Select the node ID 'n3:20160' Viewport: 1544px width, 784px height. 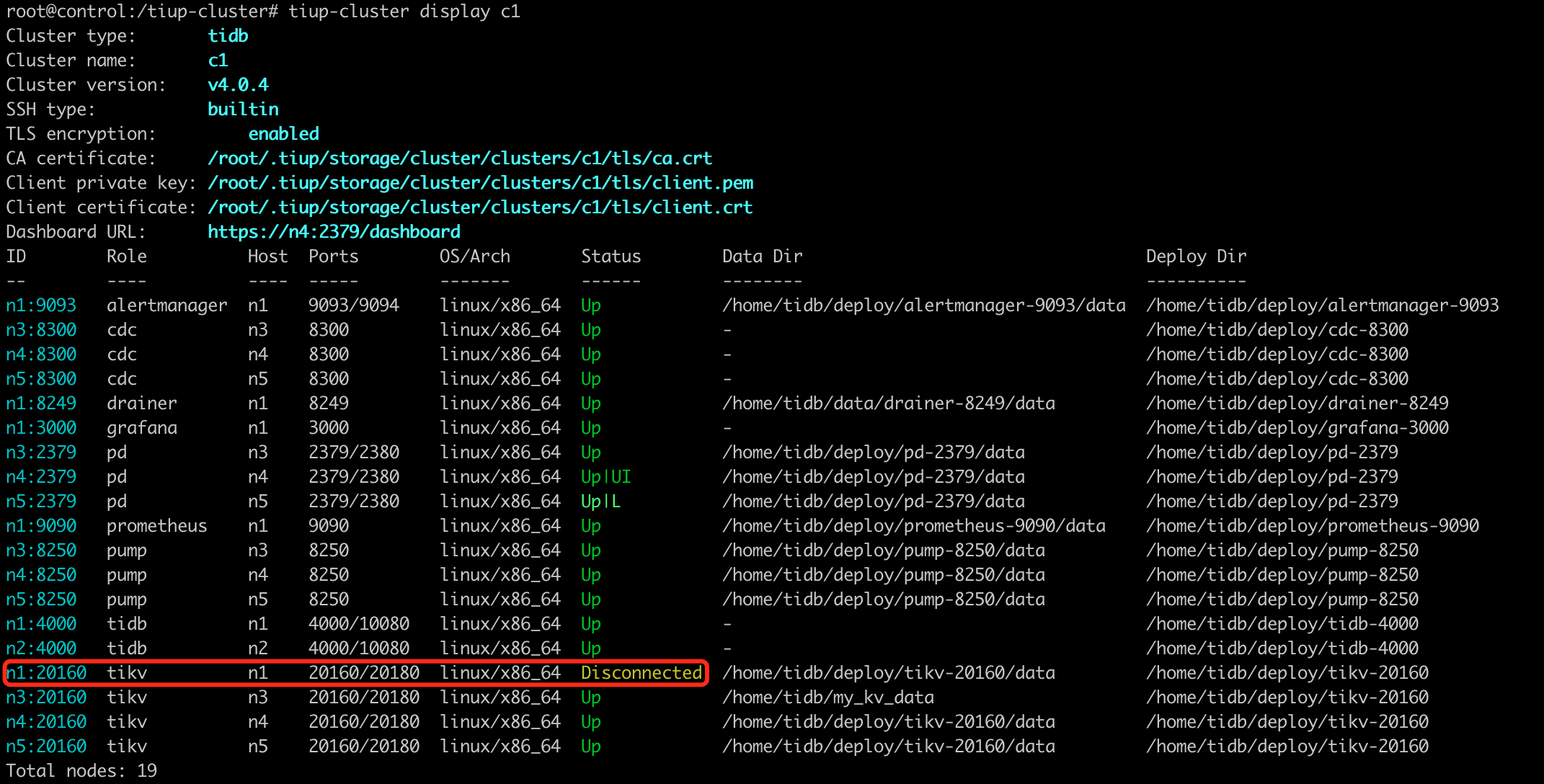(46, 698)
